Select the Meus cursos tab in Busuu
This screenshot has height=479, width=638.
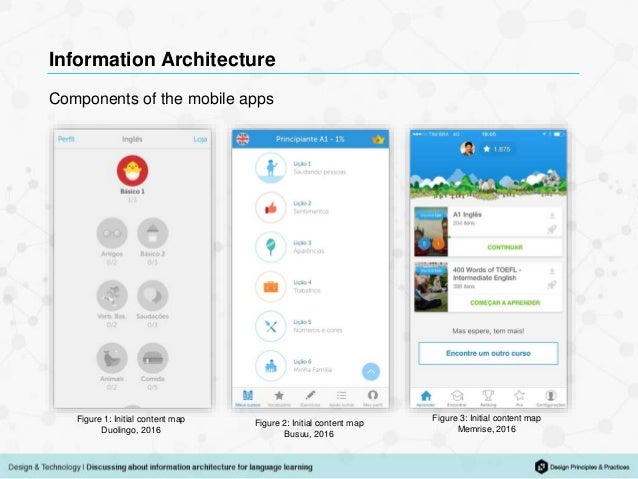[247, 398]
